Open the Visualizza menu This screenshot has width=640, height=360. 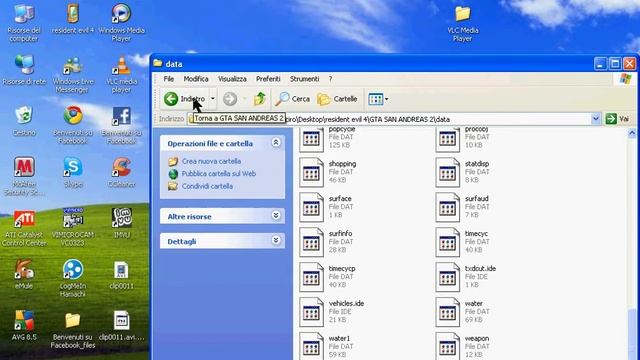coord(232,79)
